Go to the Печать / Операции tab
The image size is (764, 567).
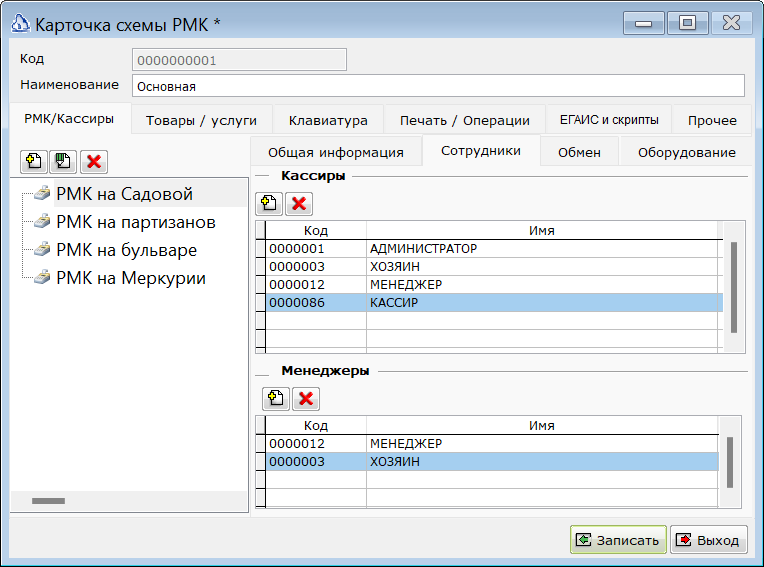pos(465,120)
